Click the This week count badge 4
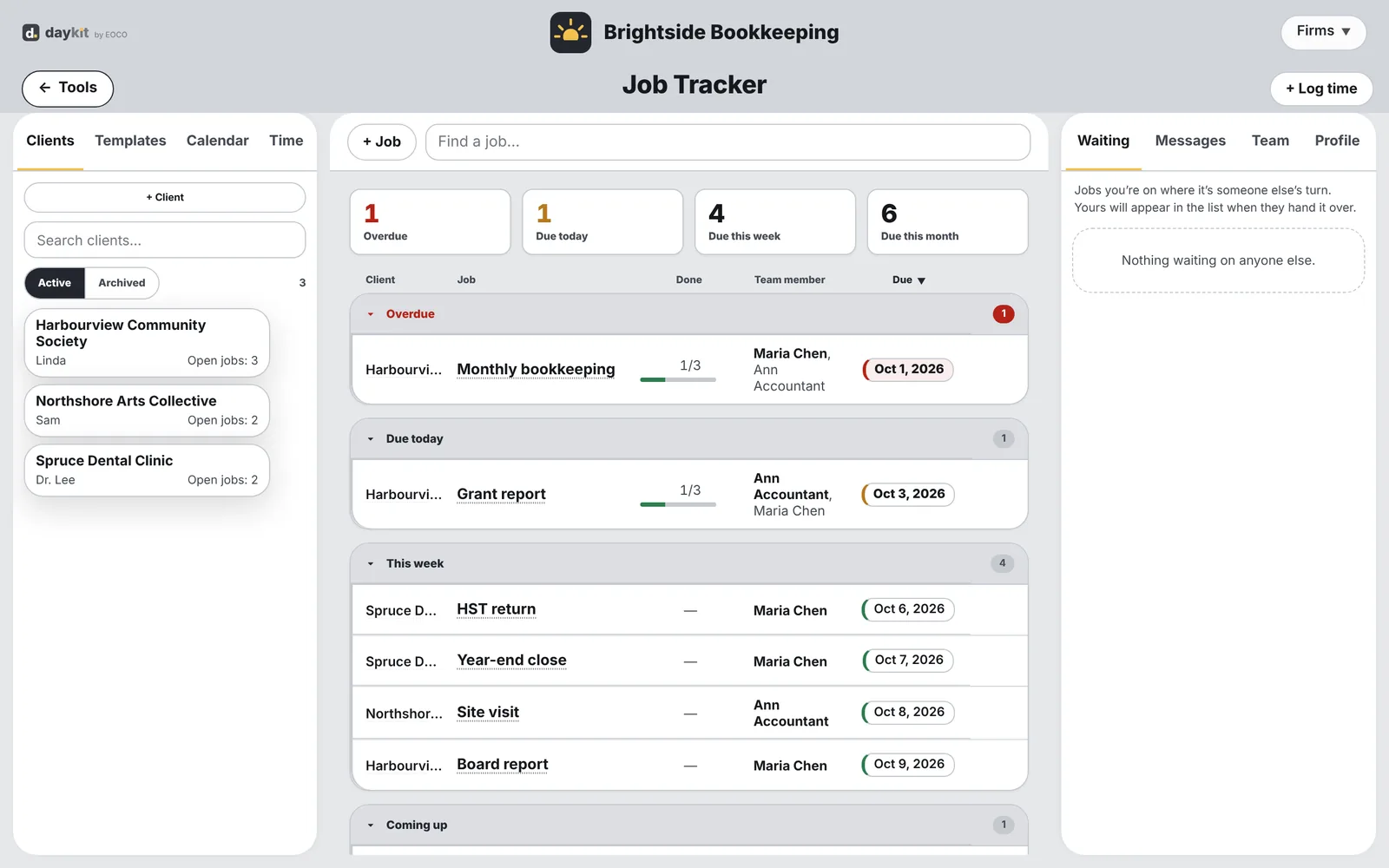 (1003, 564)
